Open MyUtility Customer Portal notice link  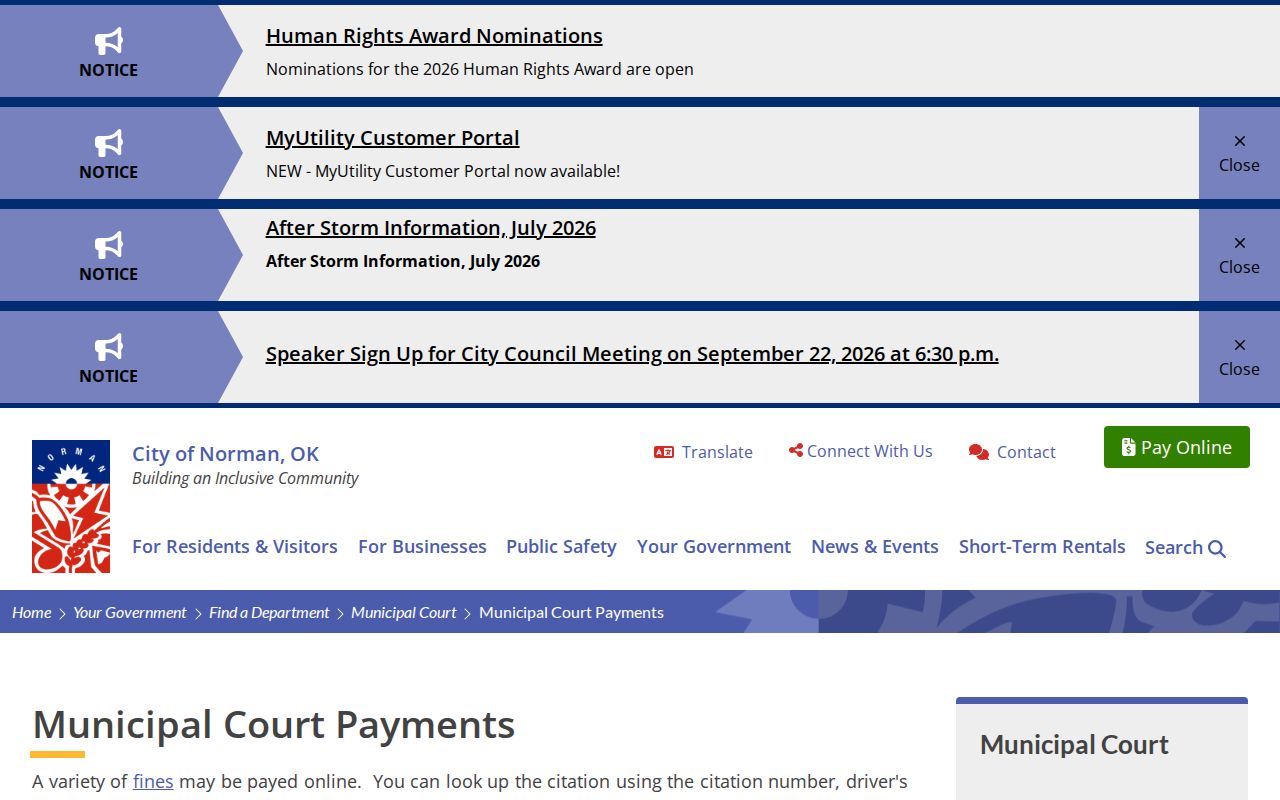[392, 138]
